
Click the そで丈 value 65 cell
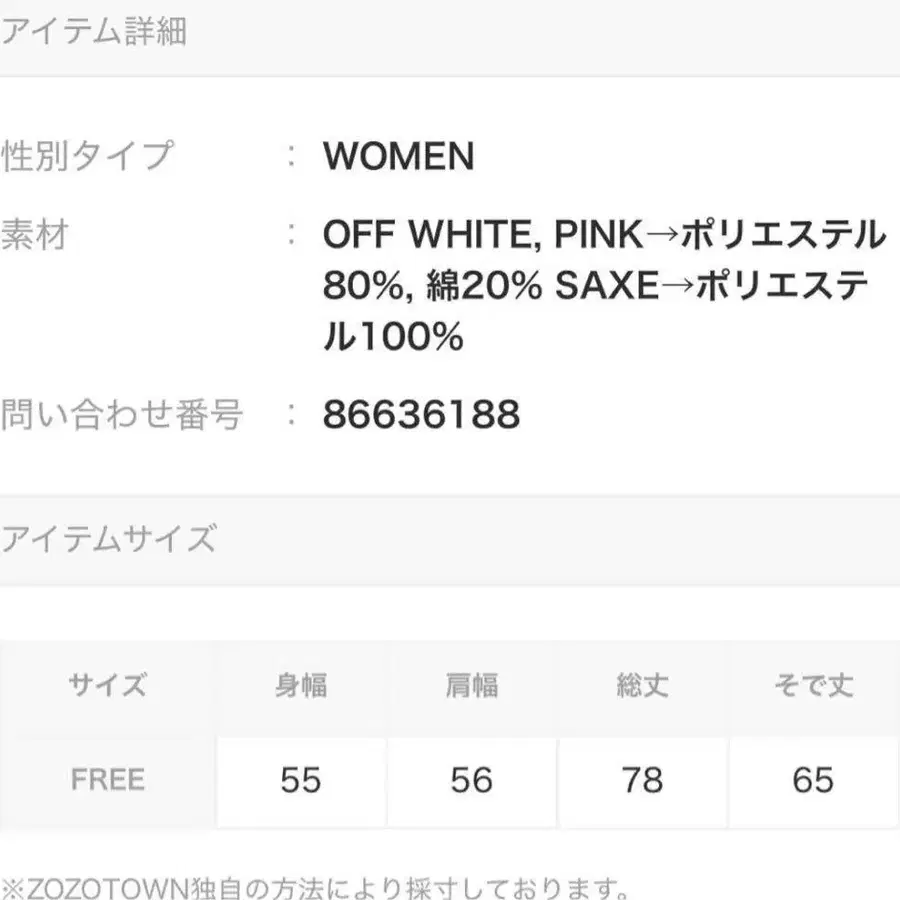click(x=813, y=780)
